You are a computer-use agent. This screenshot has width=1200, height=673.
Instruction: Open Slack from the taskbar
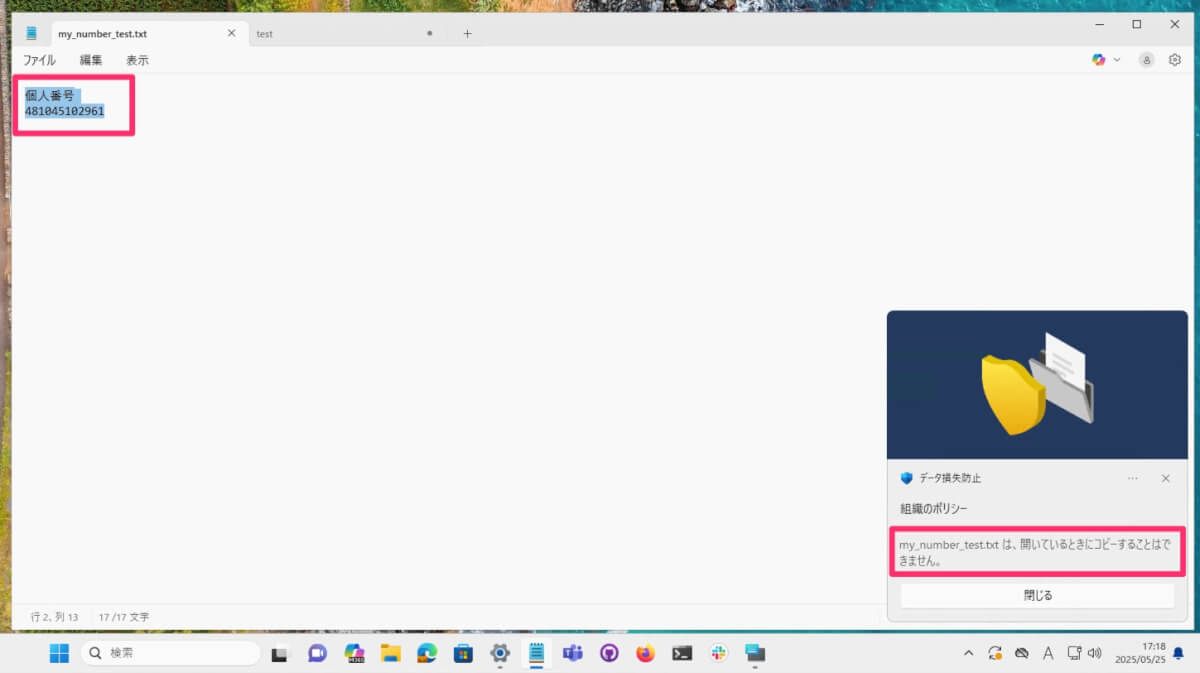[x=718, y=653]
